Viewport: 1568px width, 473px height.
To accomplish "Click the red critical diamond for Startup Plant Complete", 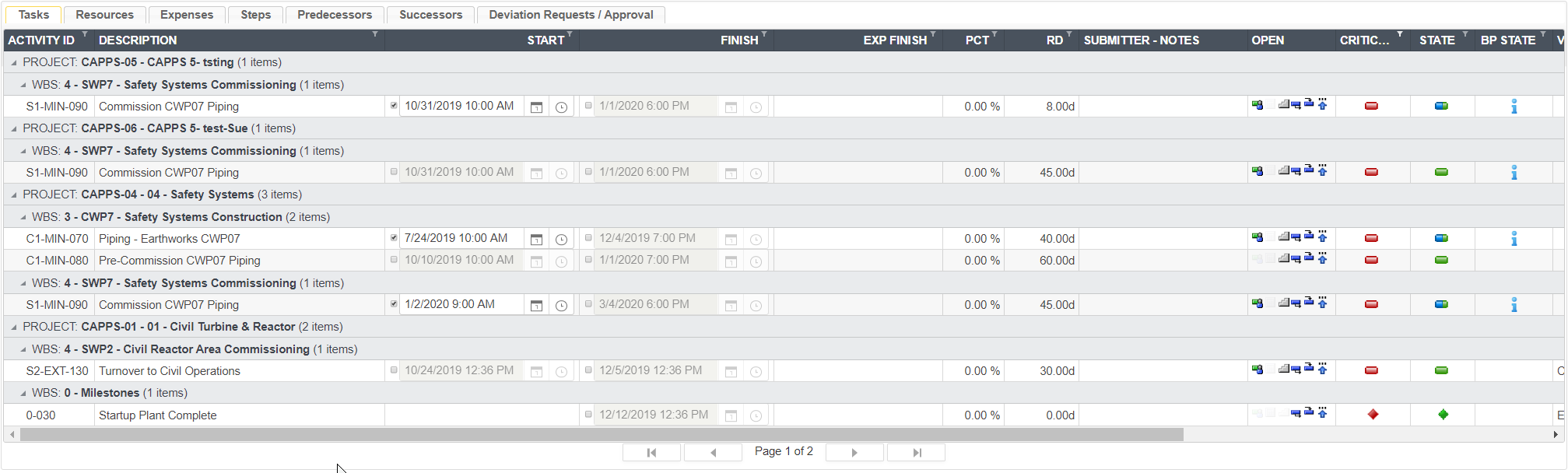I will point(1373,415).
